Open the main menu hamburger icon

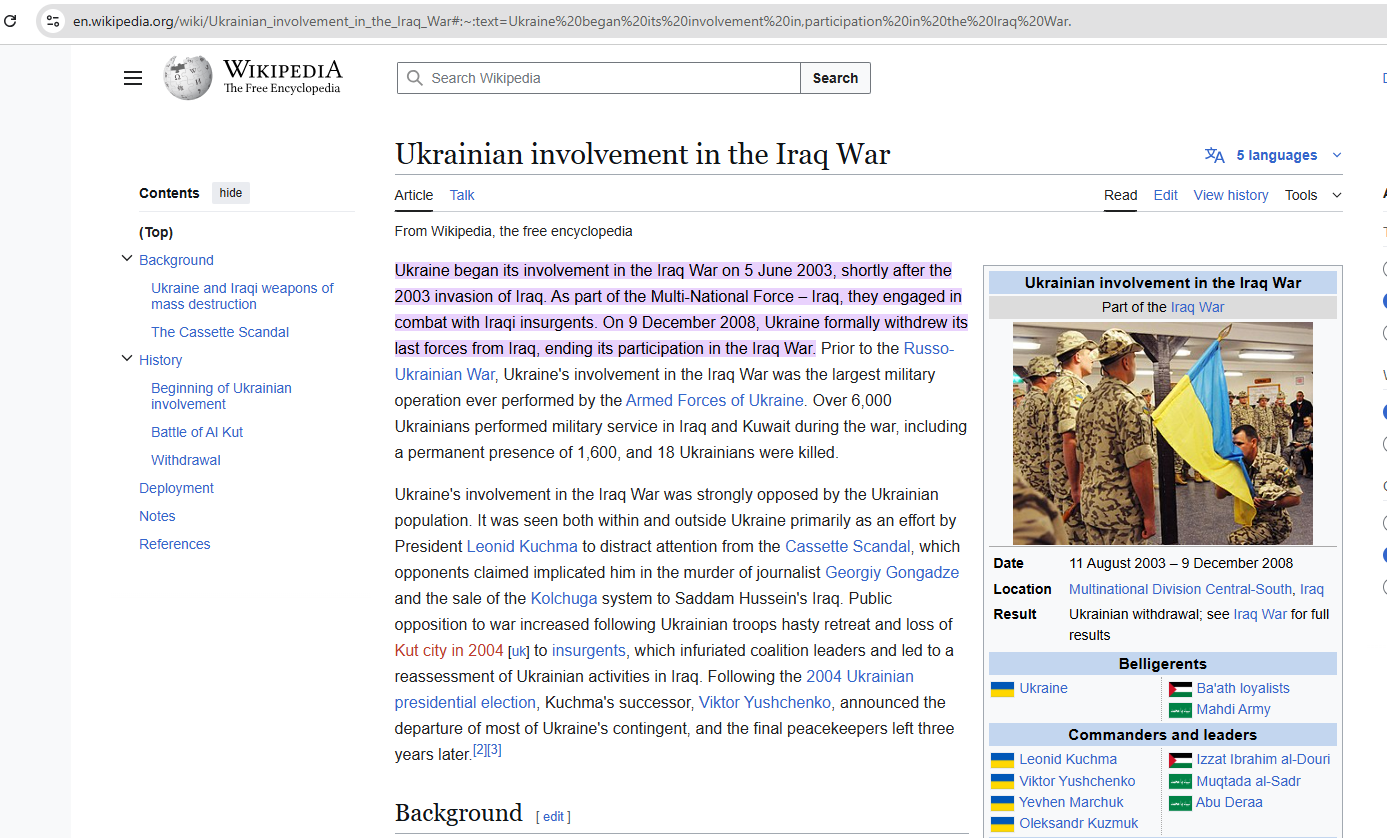pyautogui.click(x=133, y=78)
